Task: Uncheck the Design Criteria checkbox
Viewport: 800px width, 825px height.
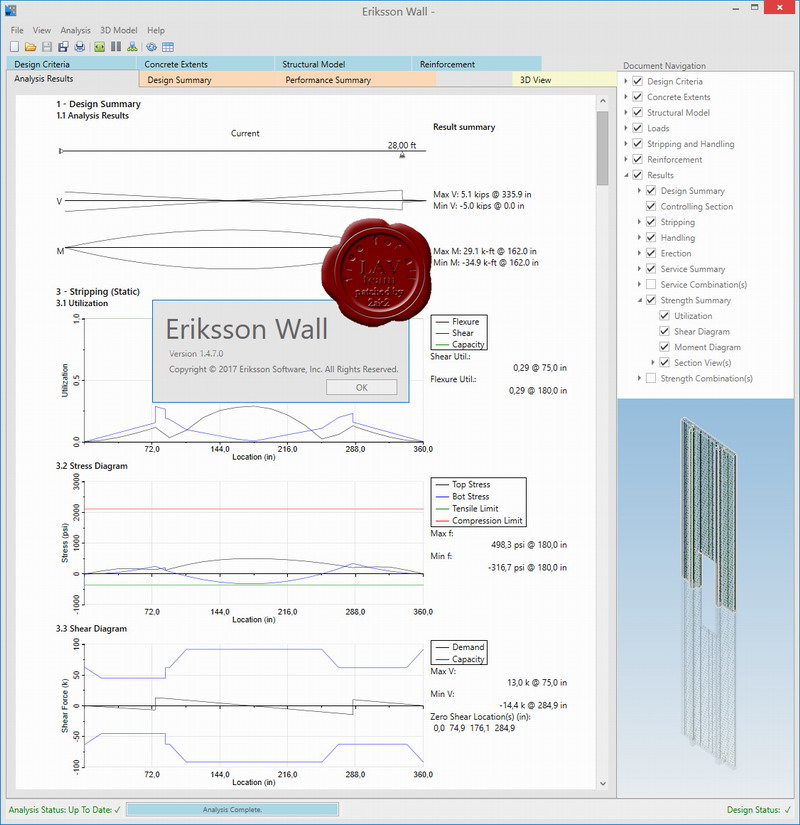Action: click(x=637, y=81)
